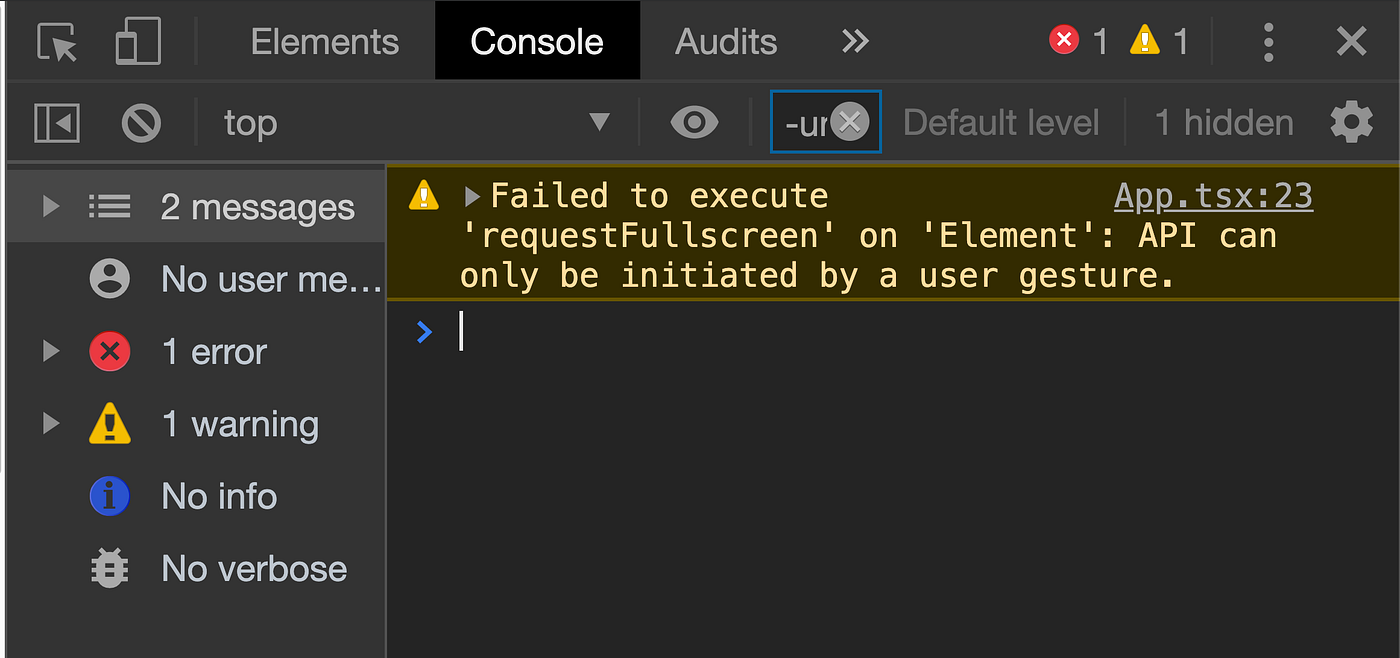
Task: Open the DevTools three-dot menu
Action: point(1268,42)
